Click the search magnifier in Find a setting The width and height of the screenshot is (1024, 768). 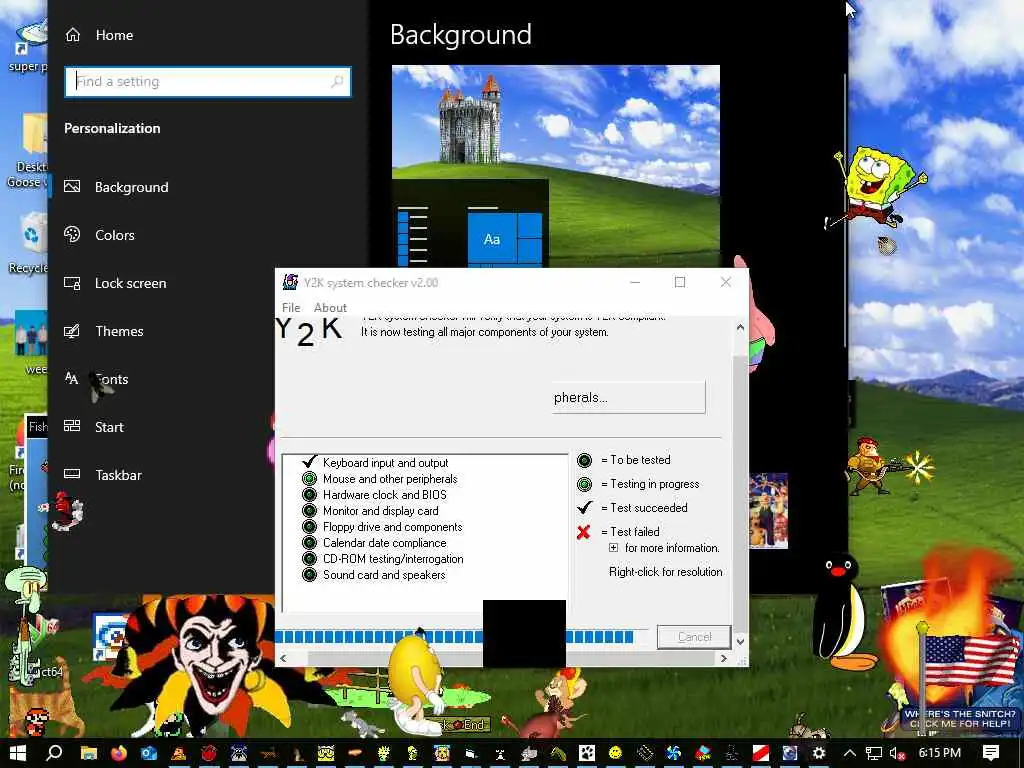tap(337, 82)
